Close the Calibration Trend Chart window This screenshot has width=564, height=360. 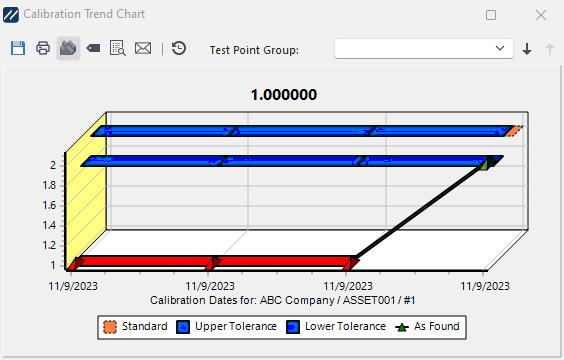[x=541, y=15]
